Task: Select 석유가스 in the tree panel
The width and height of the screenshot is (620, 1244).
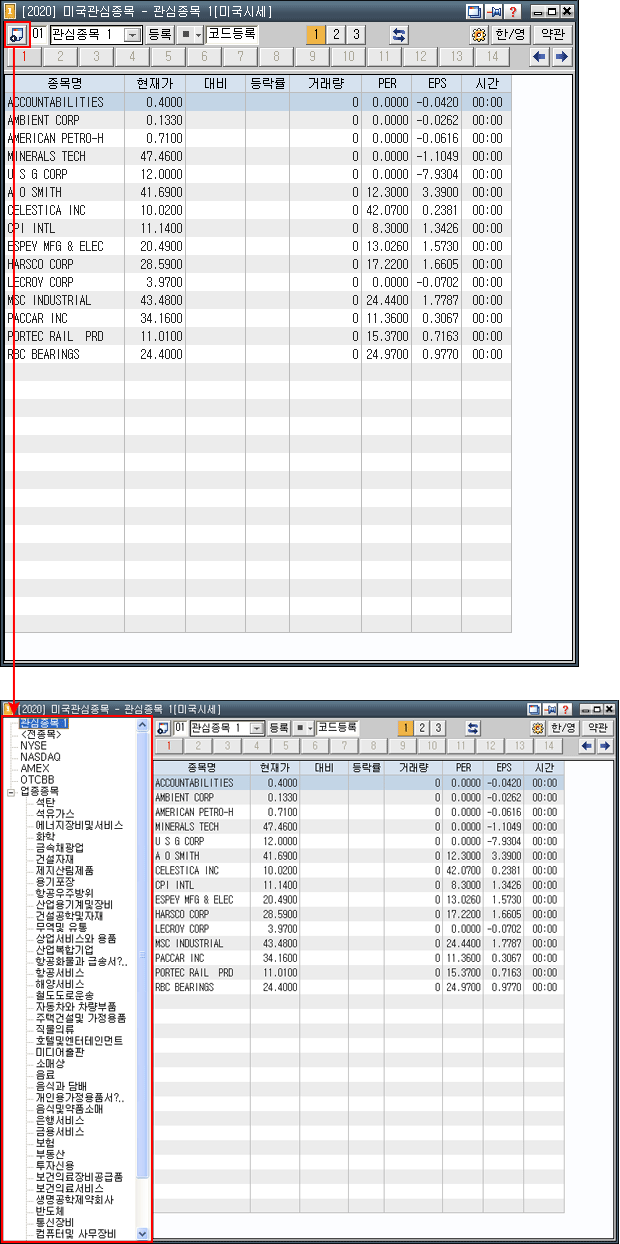Action: tap(55, 813)
